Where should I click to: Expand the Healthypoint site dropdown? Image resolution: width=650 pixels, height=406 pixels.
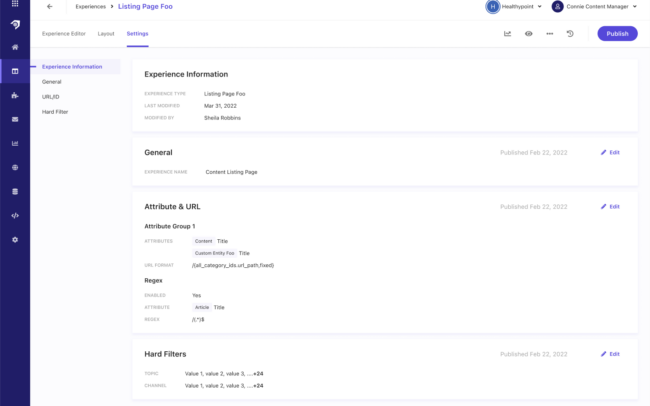click(514, 6)
